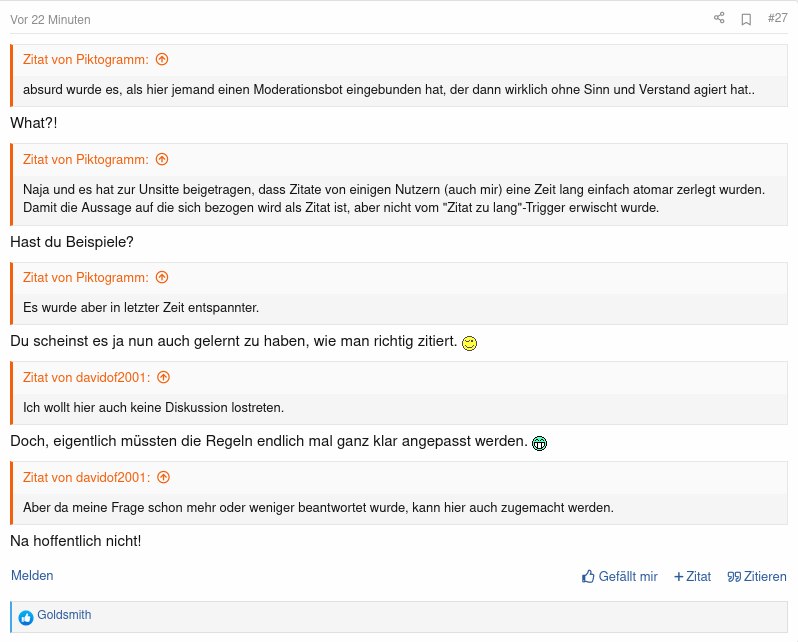The image size is (798, 642).
Task: Click the quoted text about the Moderationsbot
Action: [389, 90]
